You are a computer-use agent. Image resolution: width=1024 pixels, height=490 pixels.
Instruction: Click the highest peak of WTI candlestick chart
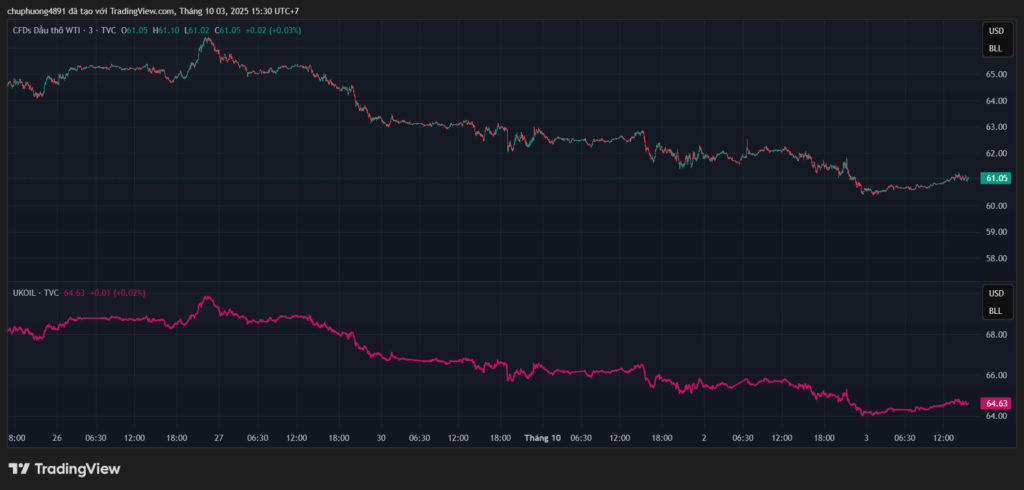click(x=206, y=40)
